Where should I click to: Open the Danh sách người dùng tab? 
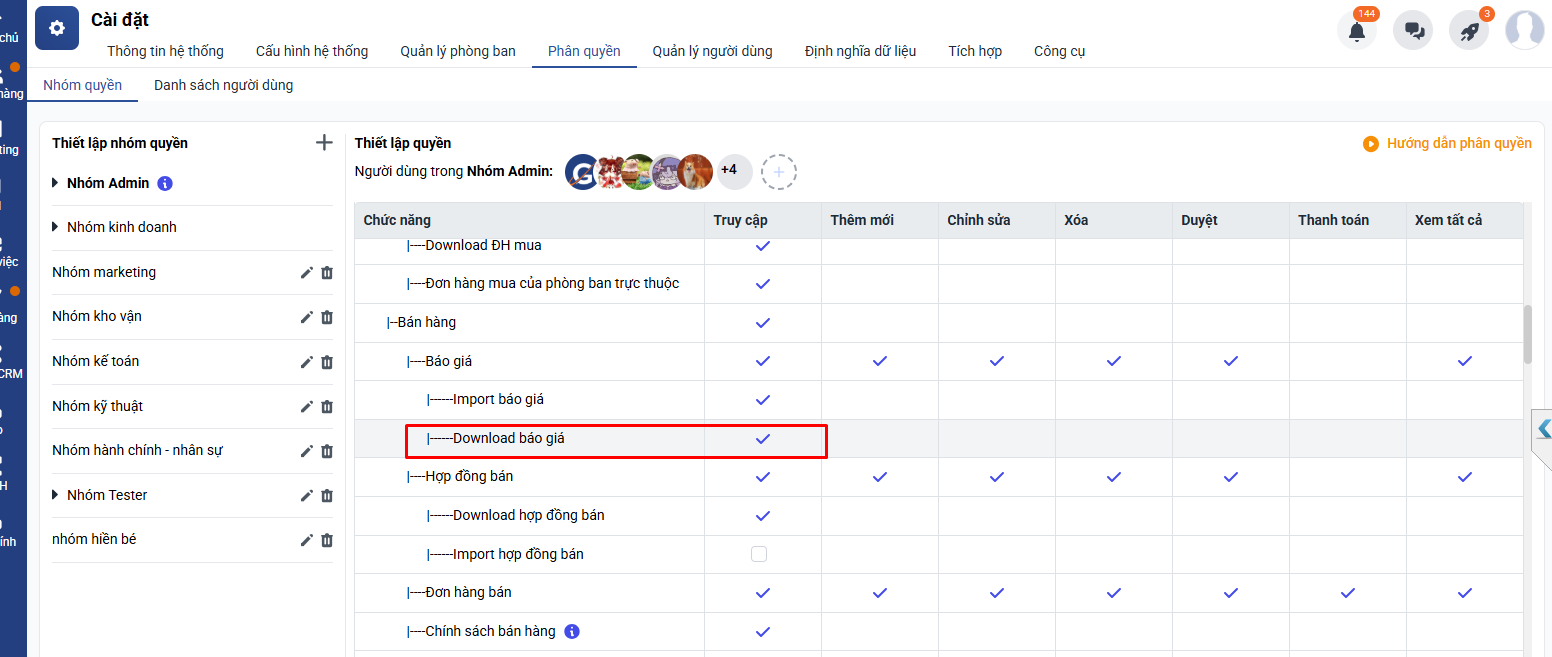(223, 85)
